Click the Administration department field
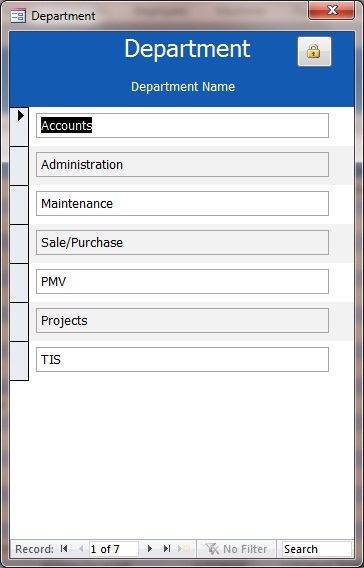This screenshot has height=568, width=364. tap(182, 164)
